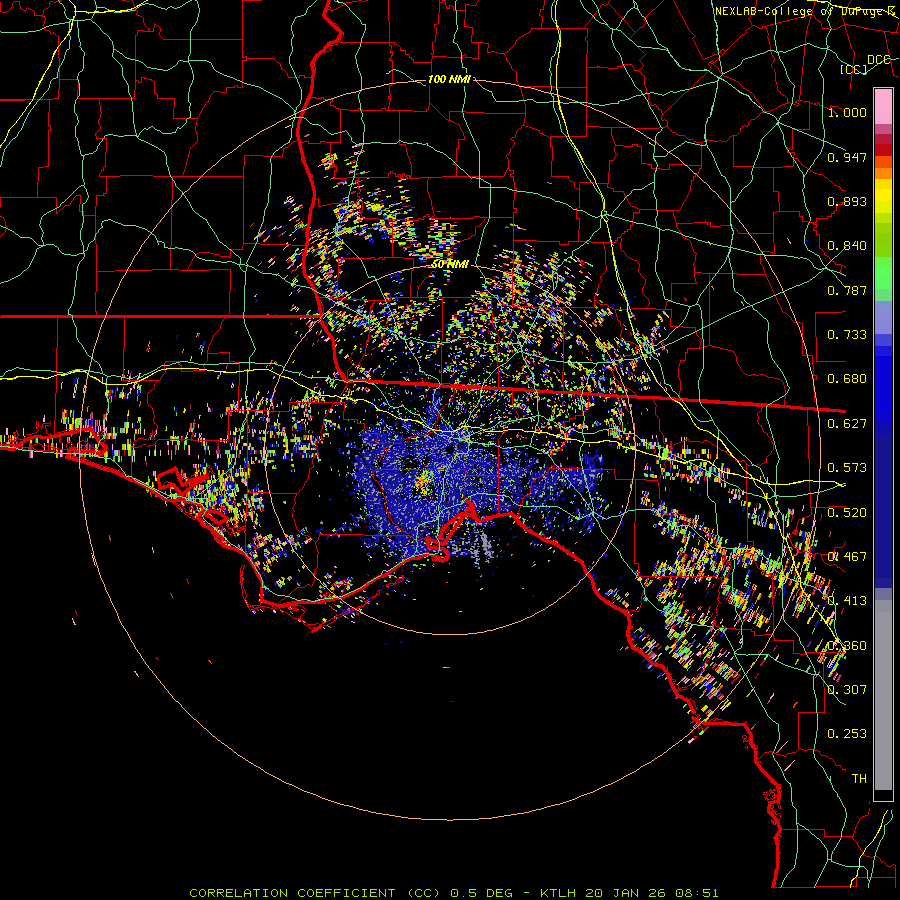Click the 0.5 DEG elevation text
Screen dimensions: 900x900
(480, 893)
